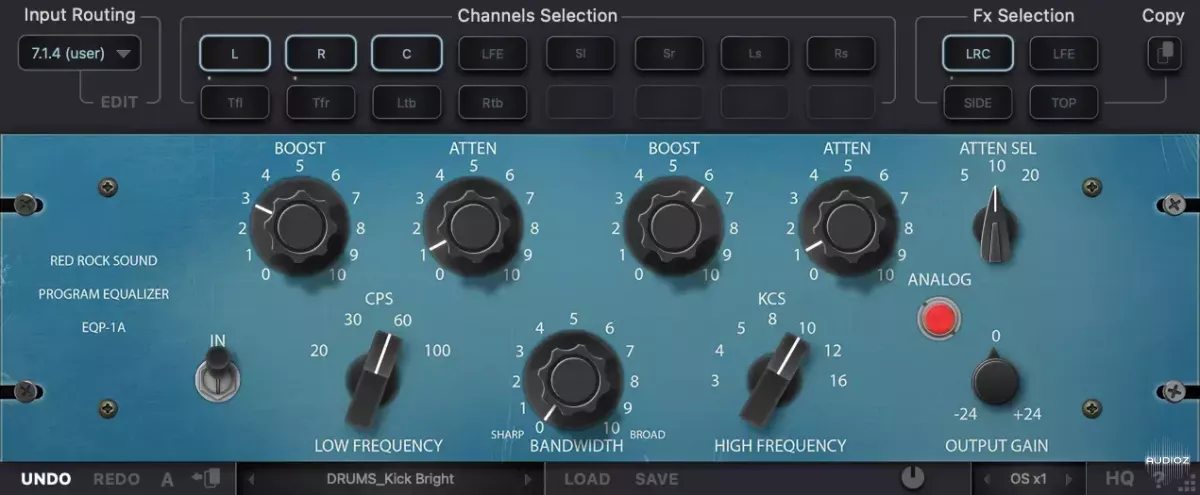Click the high frequency ATTEN knob
The image size is (1200, 495).
(x=847, y=227)
